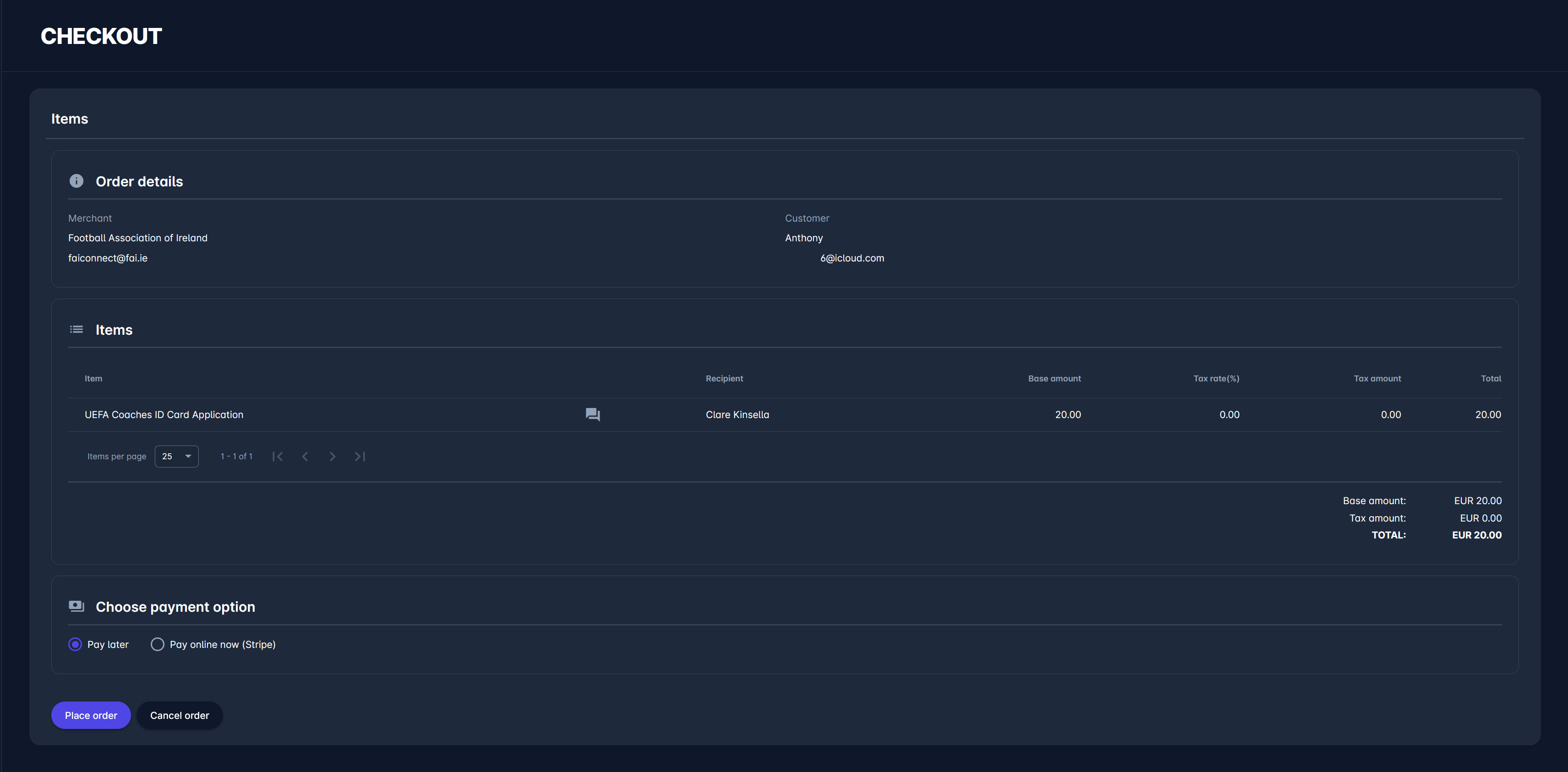Screen dimensions: 1568x772
Task: Open comments icon for UEFA Coaches item
Action: tap(592, 414)
